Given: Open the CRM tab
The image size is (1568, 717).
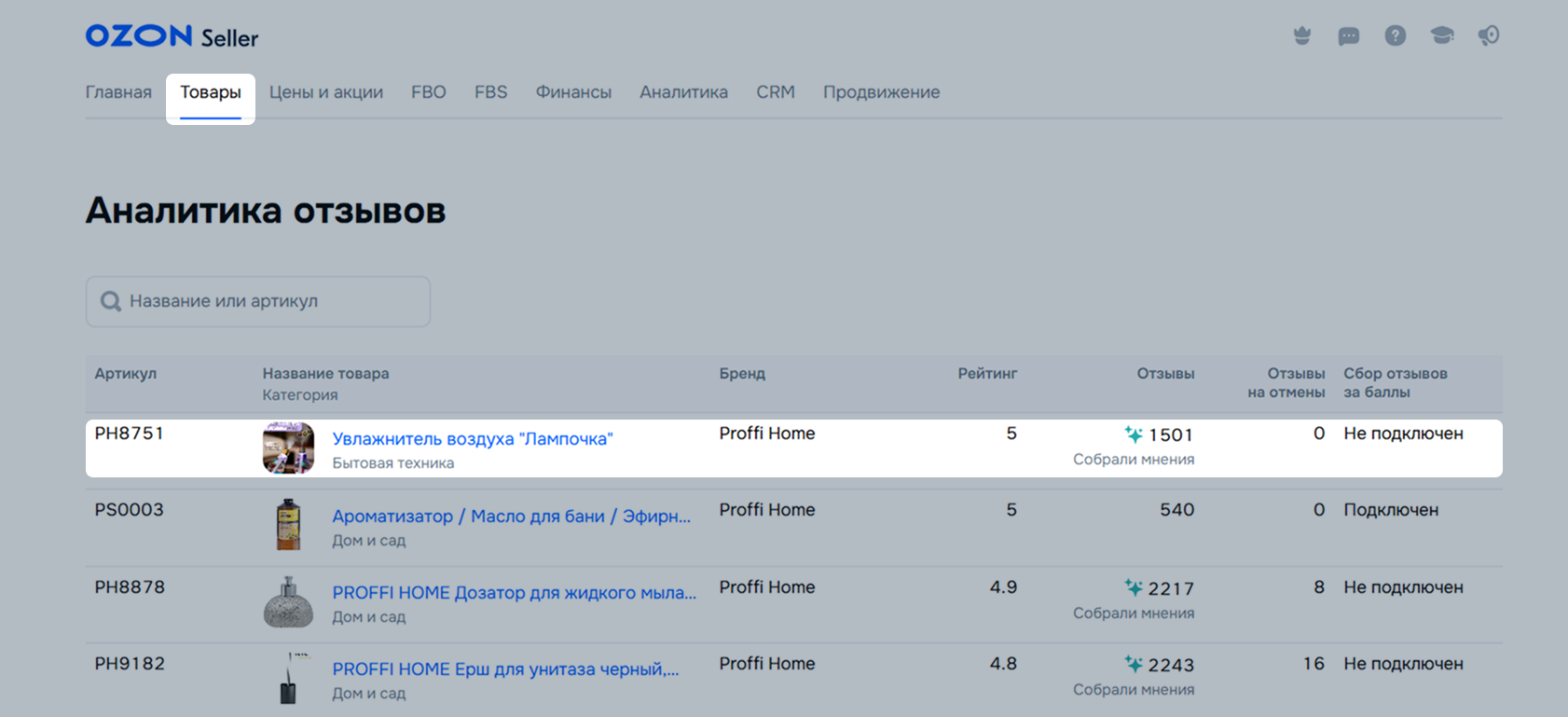Looking at the screenshot, I should 776,92.
